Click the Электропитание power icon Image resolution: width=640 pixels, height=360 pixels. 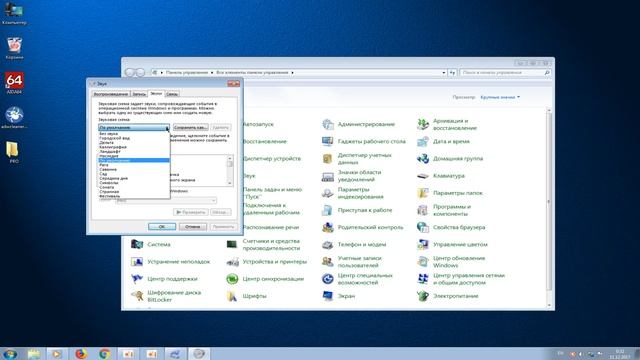(x=423, y=296)
